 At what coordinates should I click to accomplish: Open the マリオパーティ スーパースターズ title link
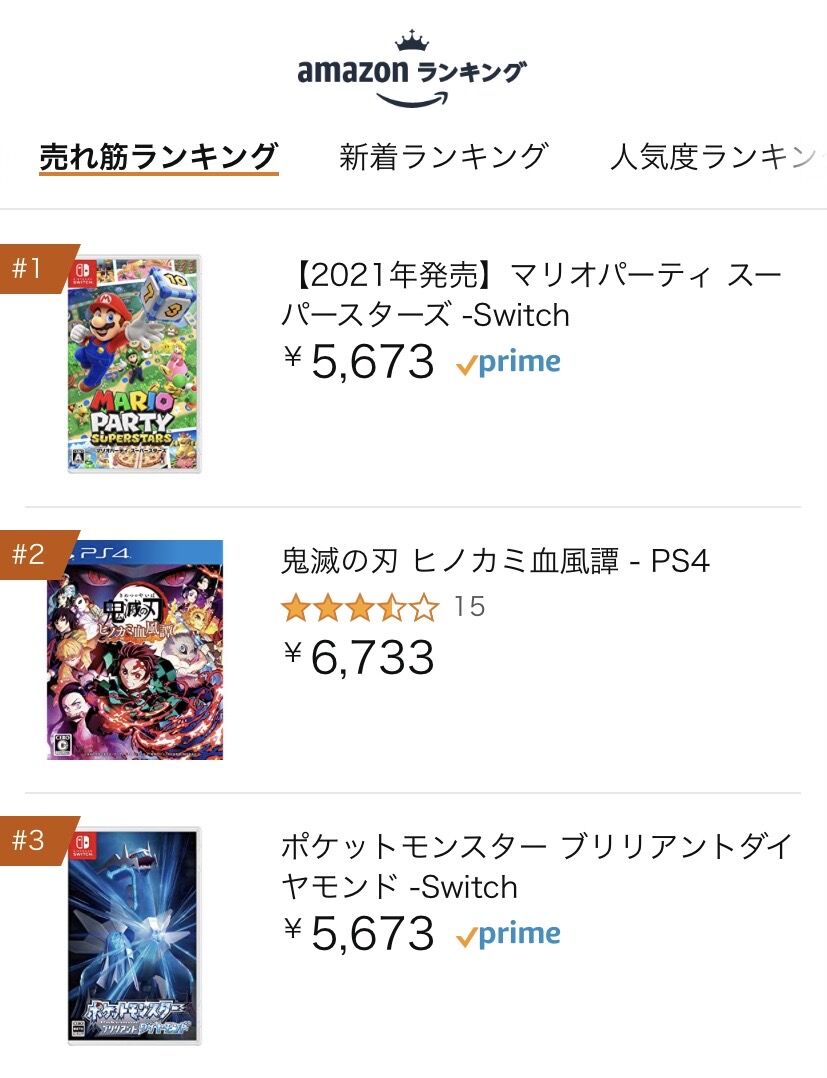(x=530, y=295)
